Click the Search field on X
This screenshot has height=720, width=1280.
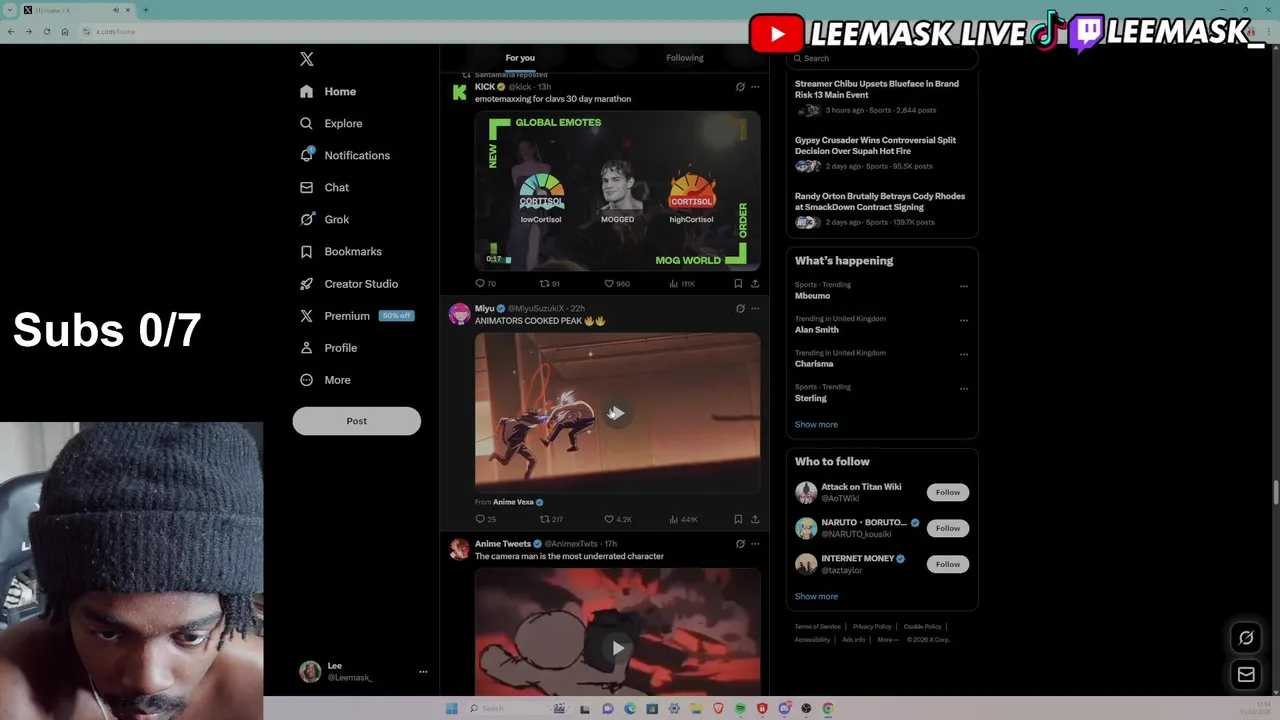click(882, 58)
